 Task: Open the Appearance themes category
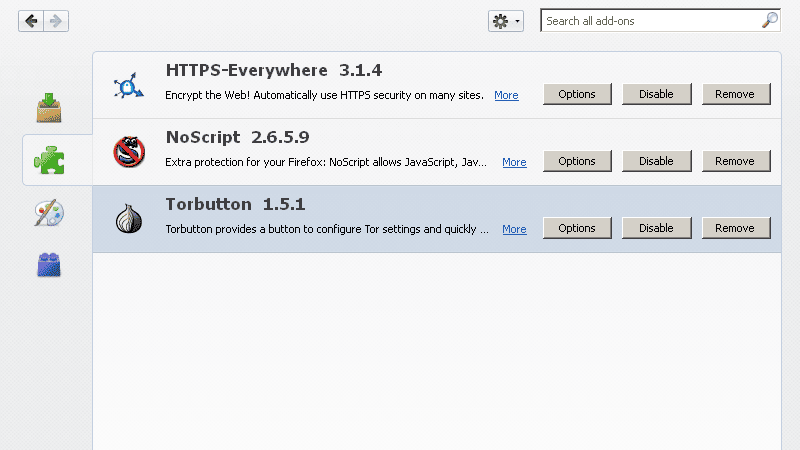49,213
